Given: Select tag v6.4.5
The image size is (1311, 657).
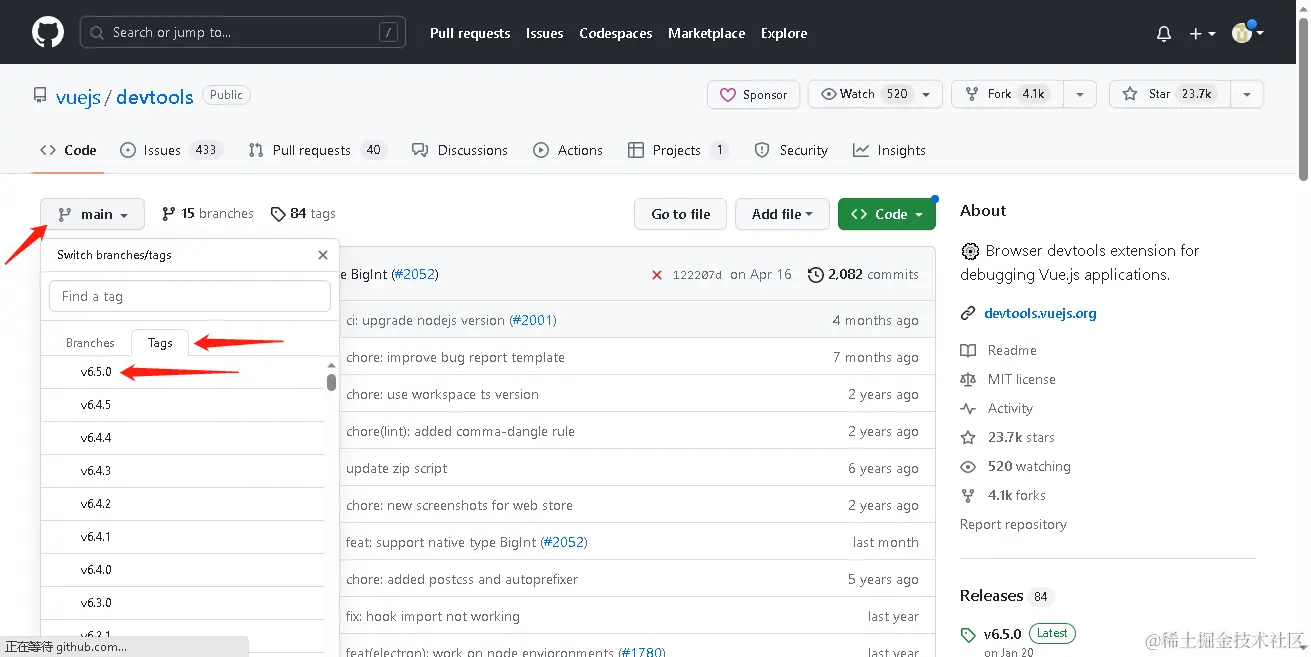Looking at the screenshot, I should [x=183, y=405].
